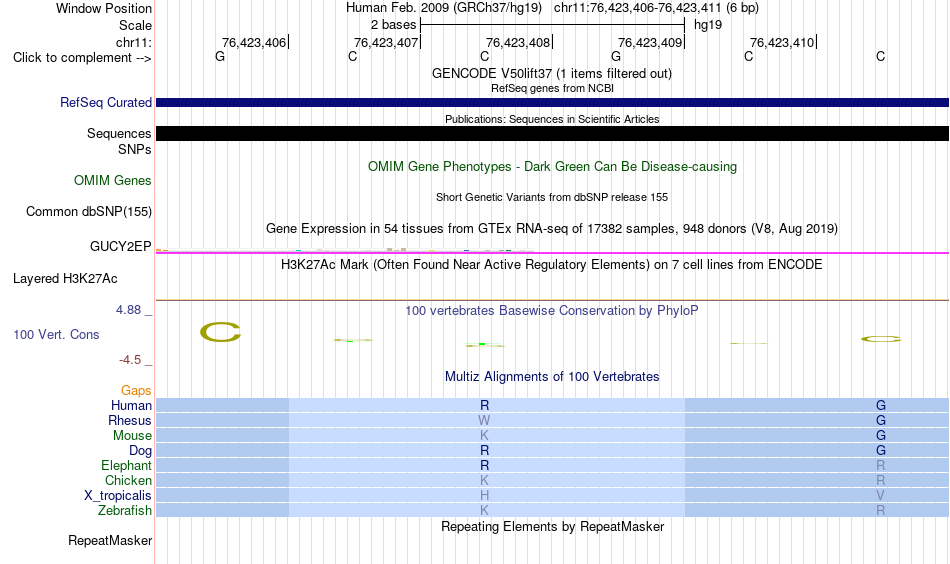
Task: Click the RepeatMasker track label
Action: tap(110, 540)
